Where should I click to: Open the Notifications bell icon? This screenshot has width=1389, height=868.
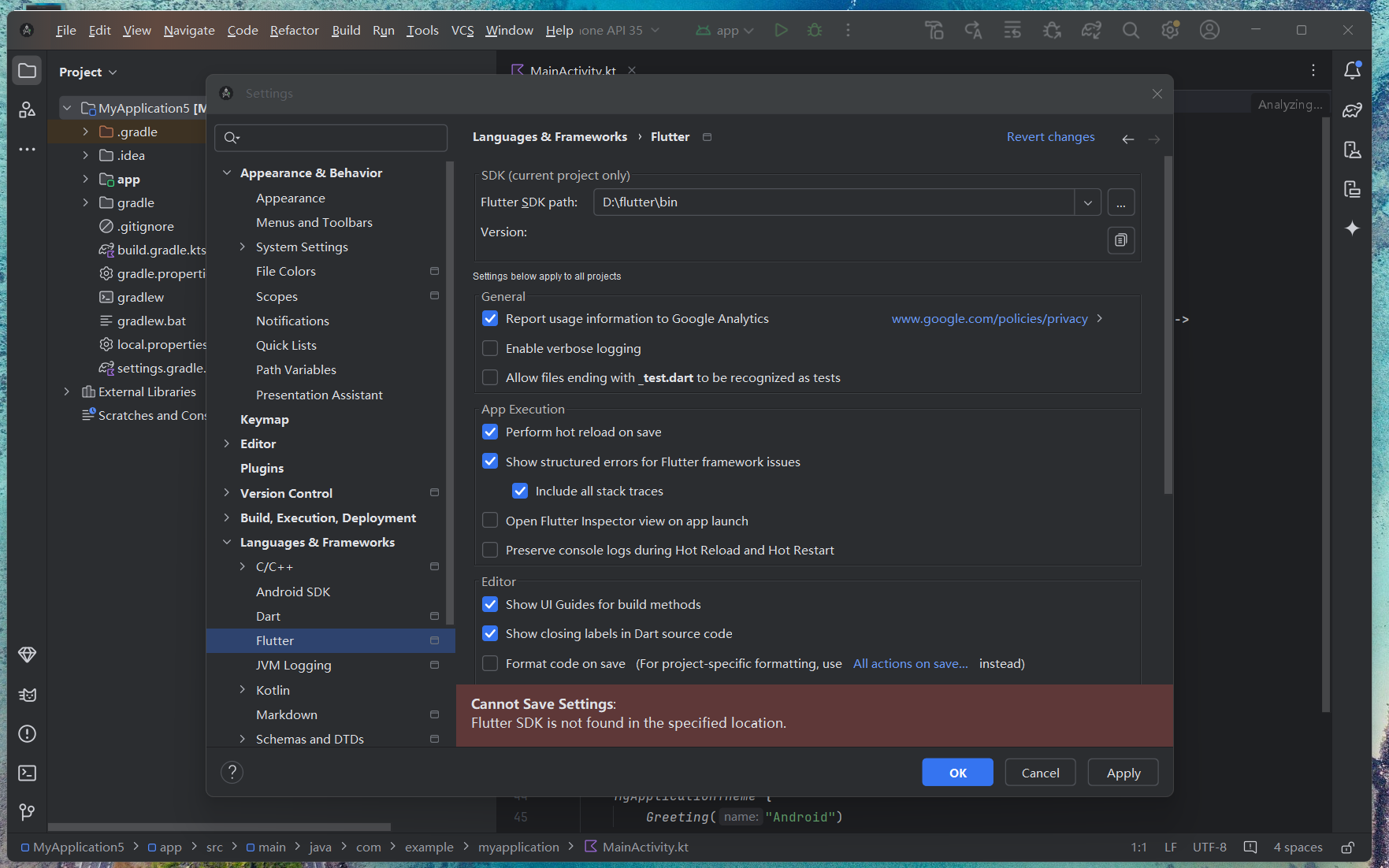(x=1353, y=71)
